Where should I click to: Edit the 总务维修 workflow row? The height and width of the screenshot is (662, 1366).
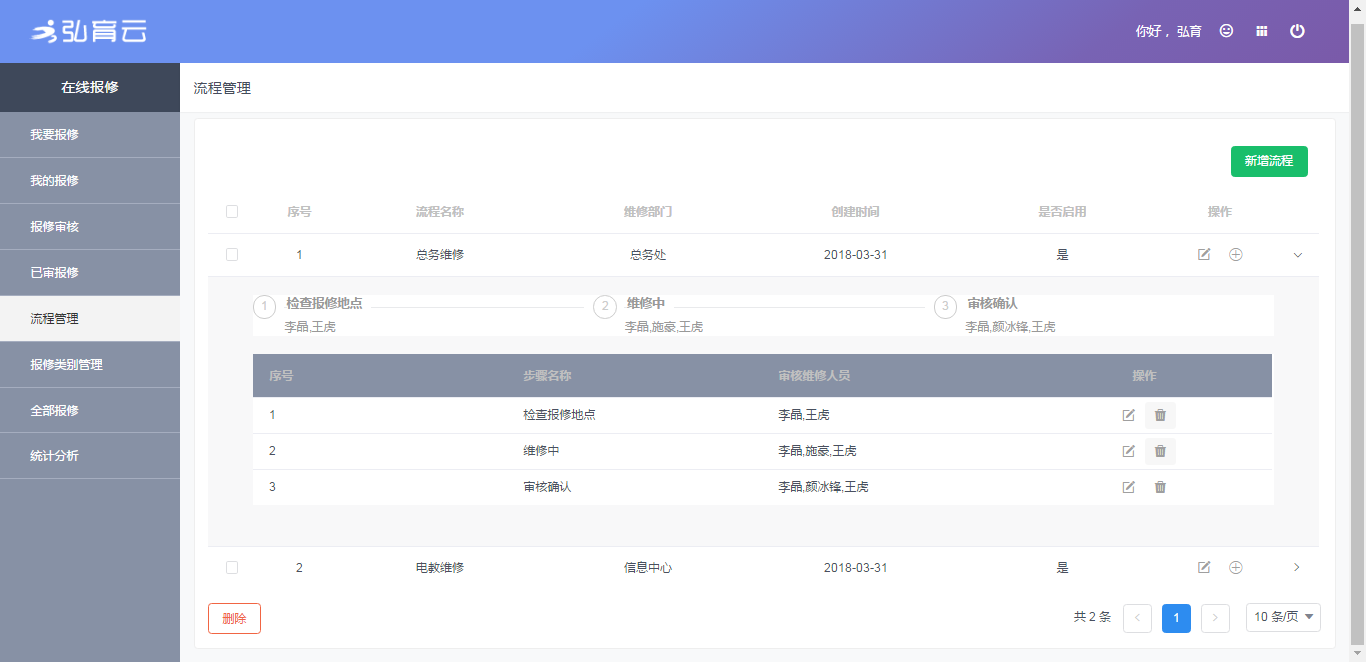click(1204, 255)
